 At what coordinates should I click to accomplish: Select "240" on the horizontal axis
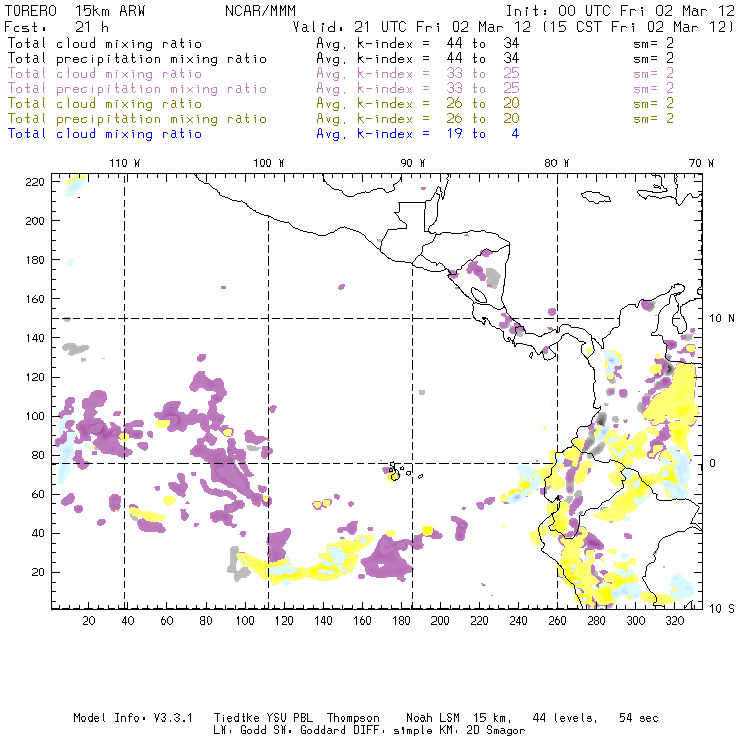tap(518, 621)
